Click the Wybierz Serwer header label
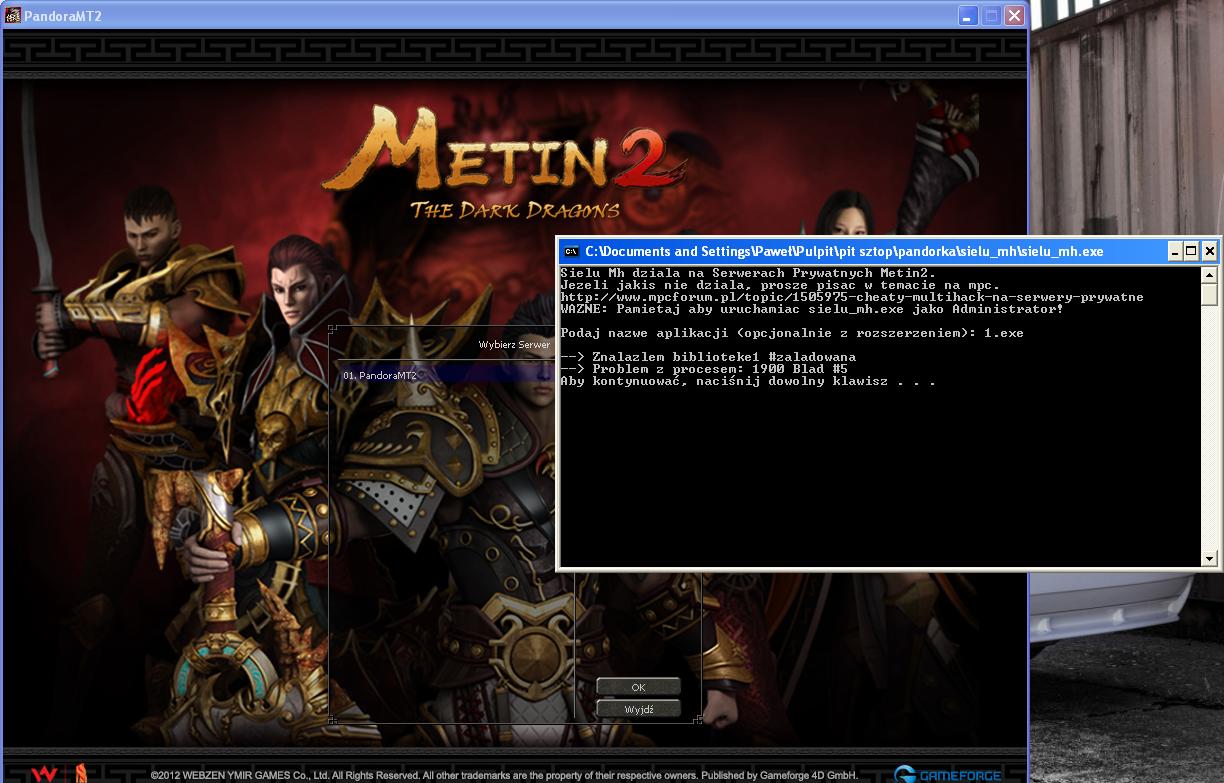Image resolution: width=1224 pixels, height=783 pixels. point(514,345)
